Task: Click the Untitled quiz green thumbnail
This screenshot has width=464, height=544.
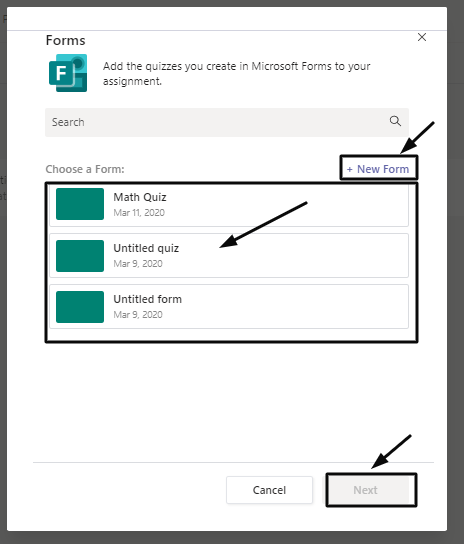Action: pyautogui.click(x=80, y=256)
